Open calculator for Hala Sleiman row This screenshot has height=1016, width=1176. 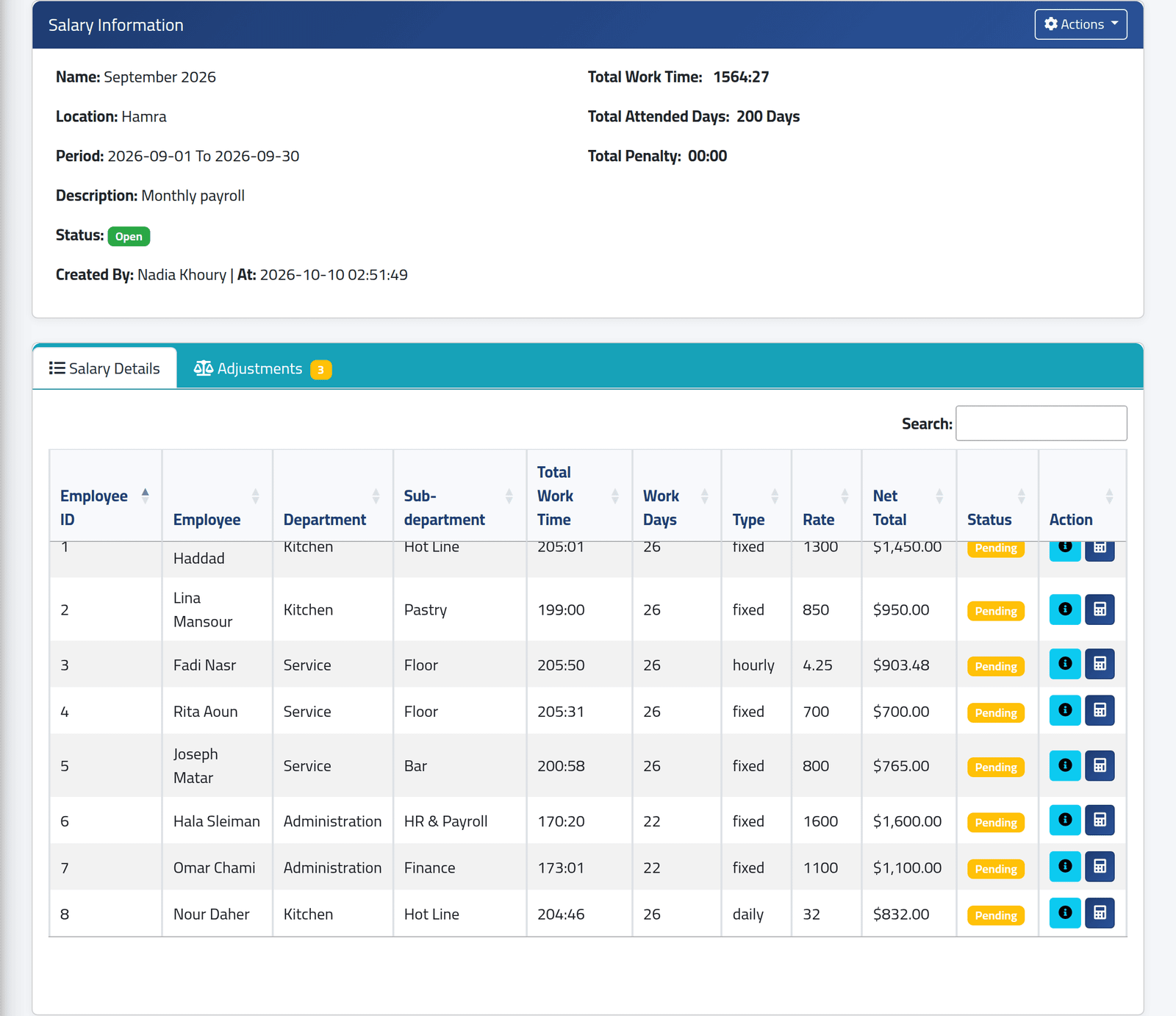(x=1100, y=820)
